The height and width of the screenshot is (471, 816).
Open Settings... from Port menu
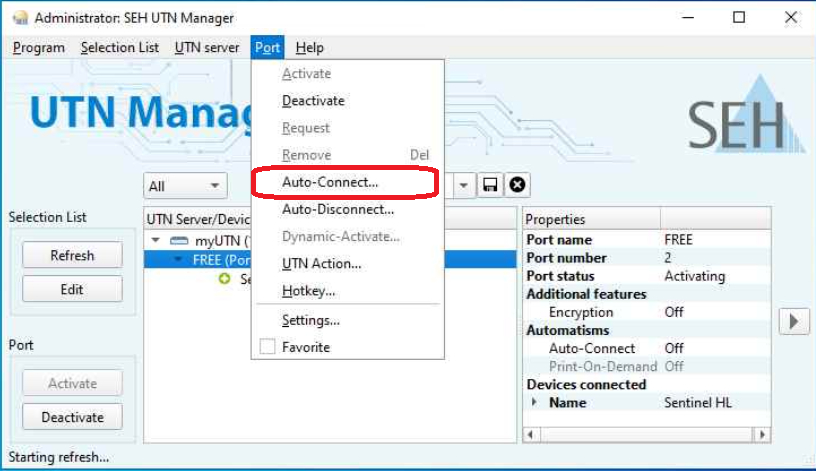[x=347, y=320]
